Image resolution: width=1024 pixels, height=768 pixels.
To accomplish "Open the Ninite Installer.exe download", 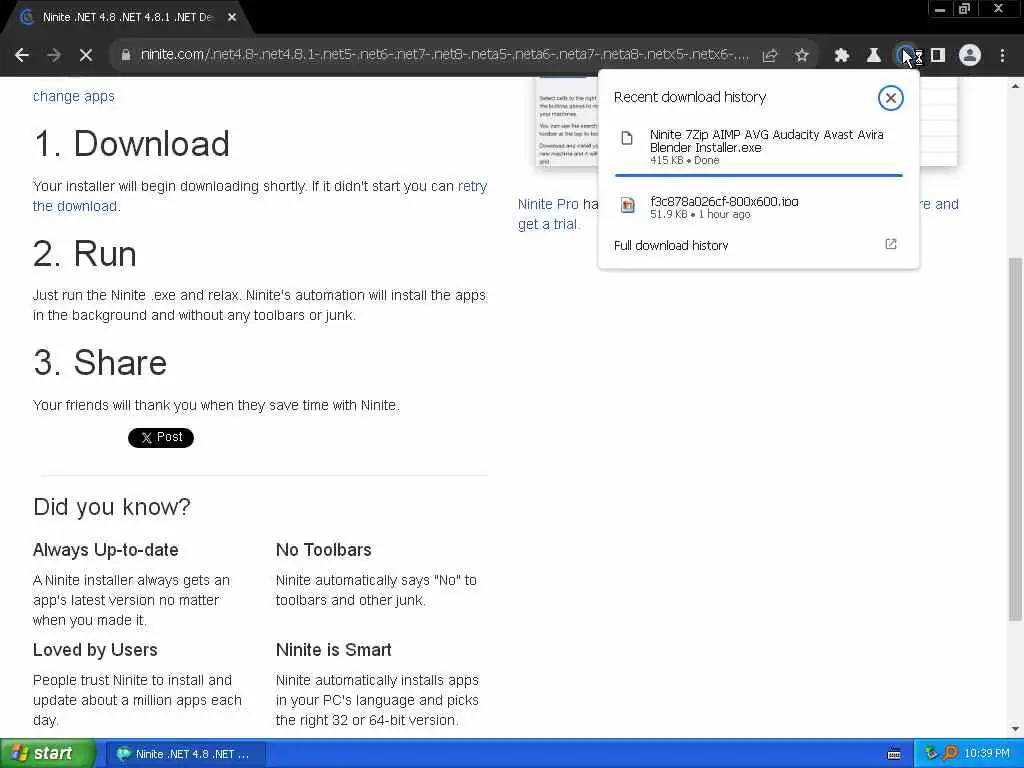I will coord(758,147).
